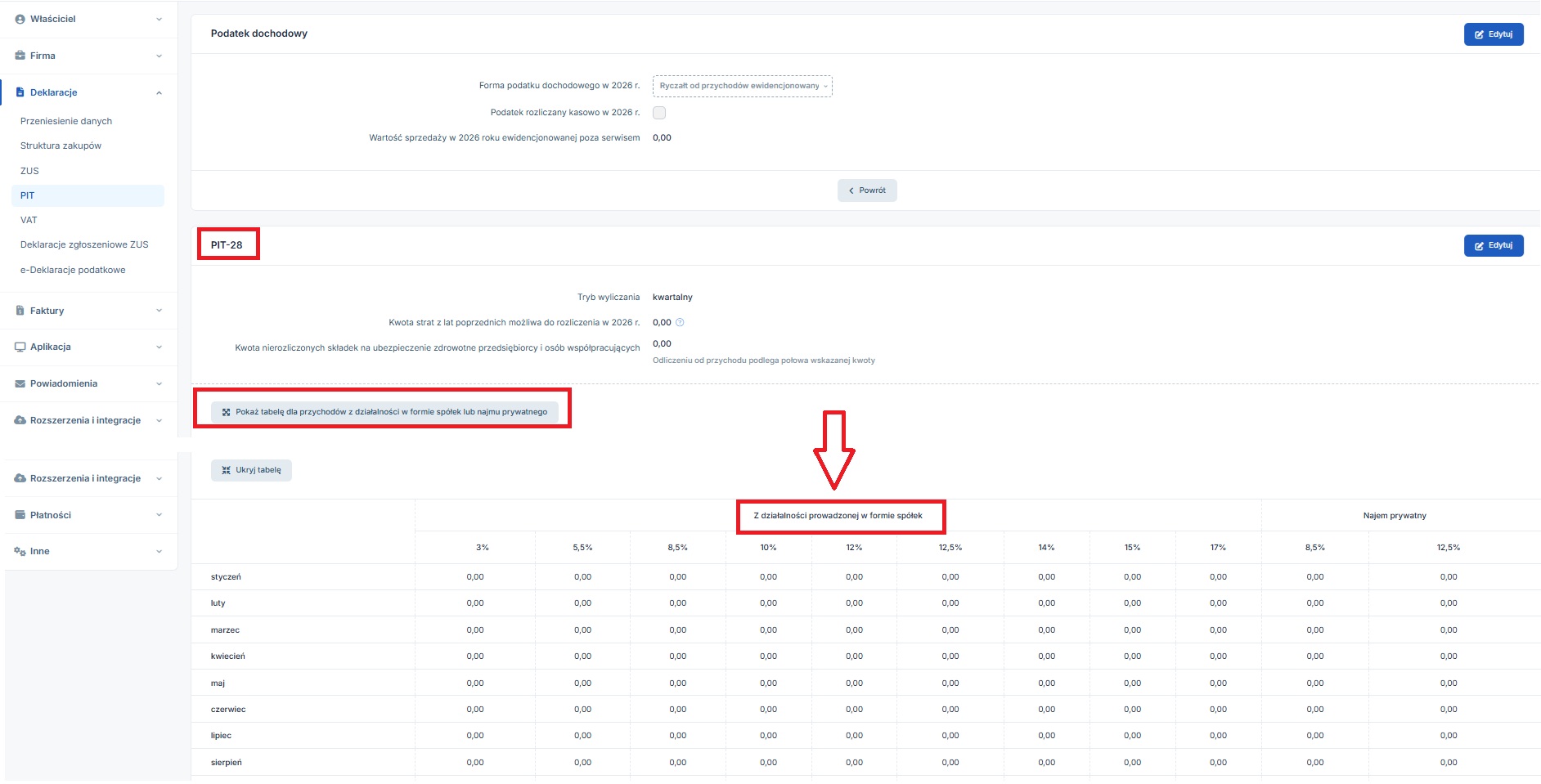Click the styczeń value in 3% column
The image size is (1541, 784).
[x=475, y=576]
